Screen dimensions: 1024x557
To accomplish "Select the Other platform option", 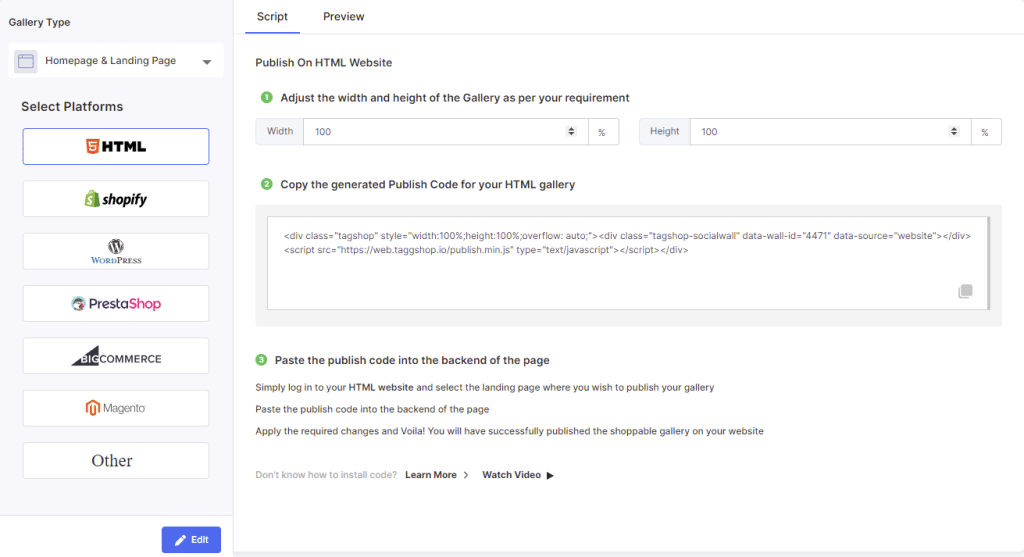I will 116,461.
